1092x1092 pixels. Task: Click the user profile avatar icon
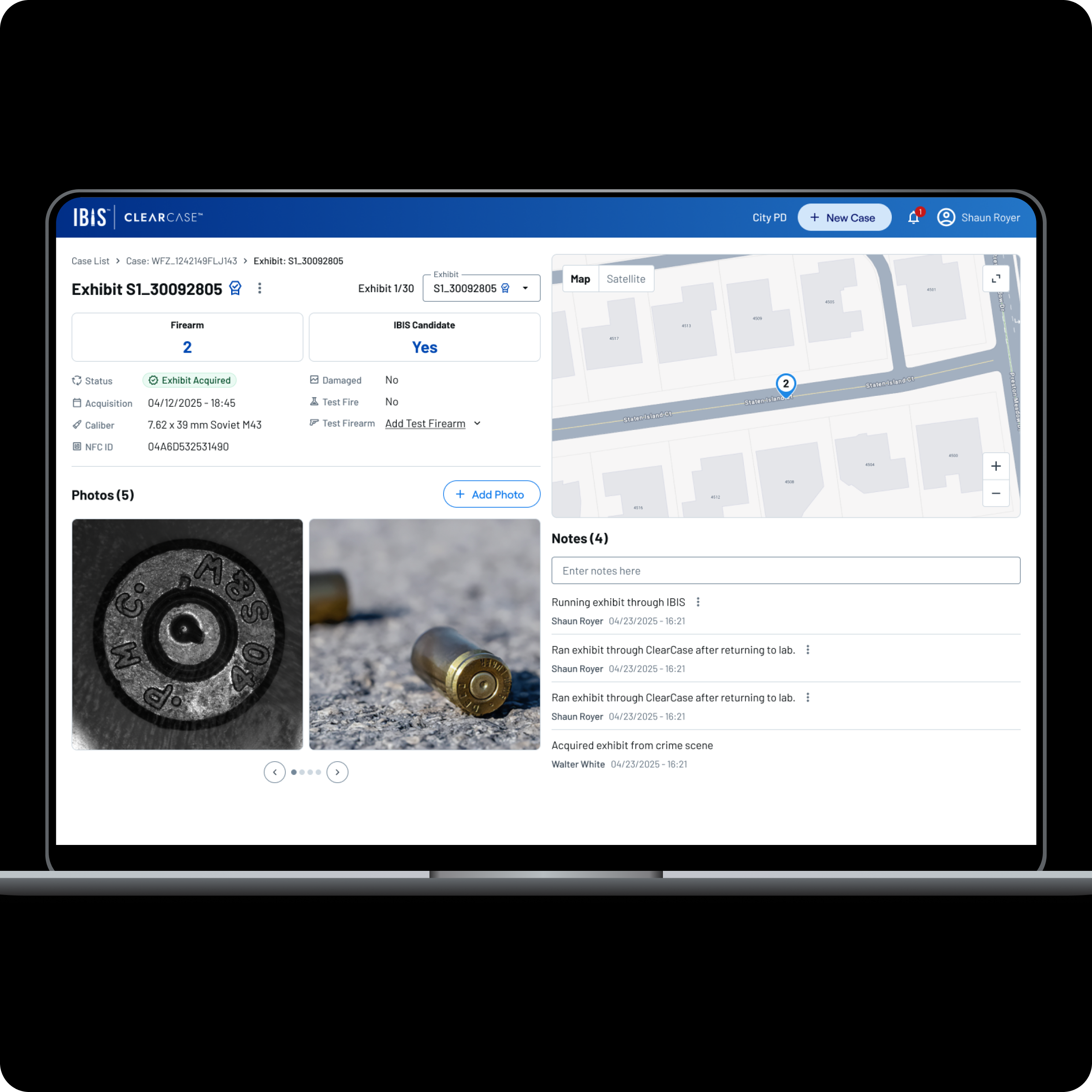click(x=945, y=217)
